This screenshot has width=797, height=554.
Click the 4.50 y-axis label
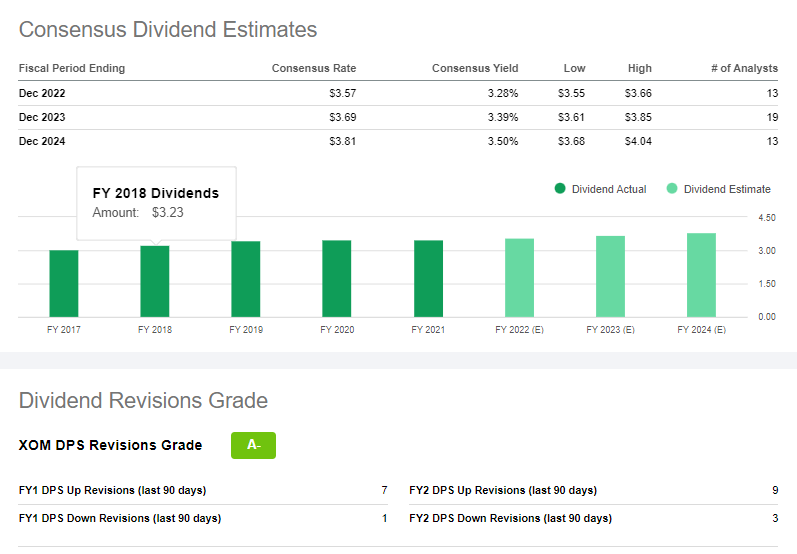pyautogui.click(x=767, y=218)
